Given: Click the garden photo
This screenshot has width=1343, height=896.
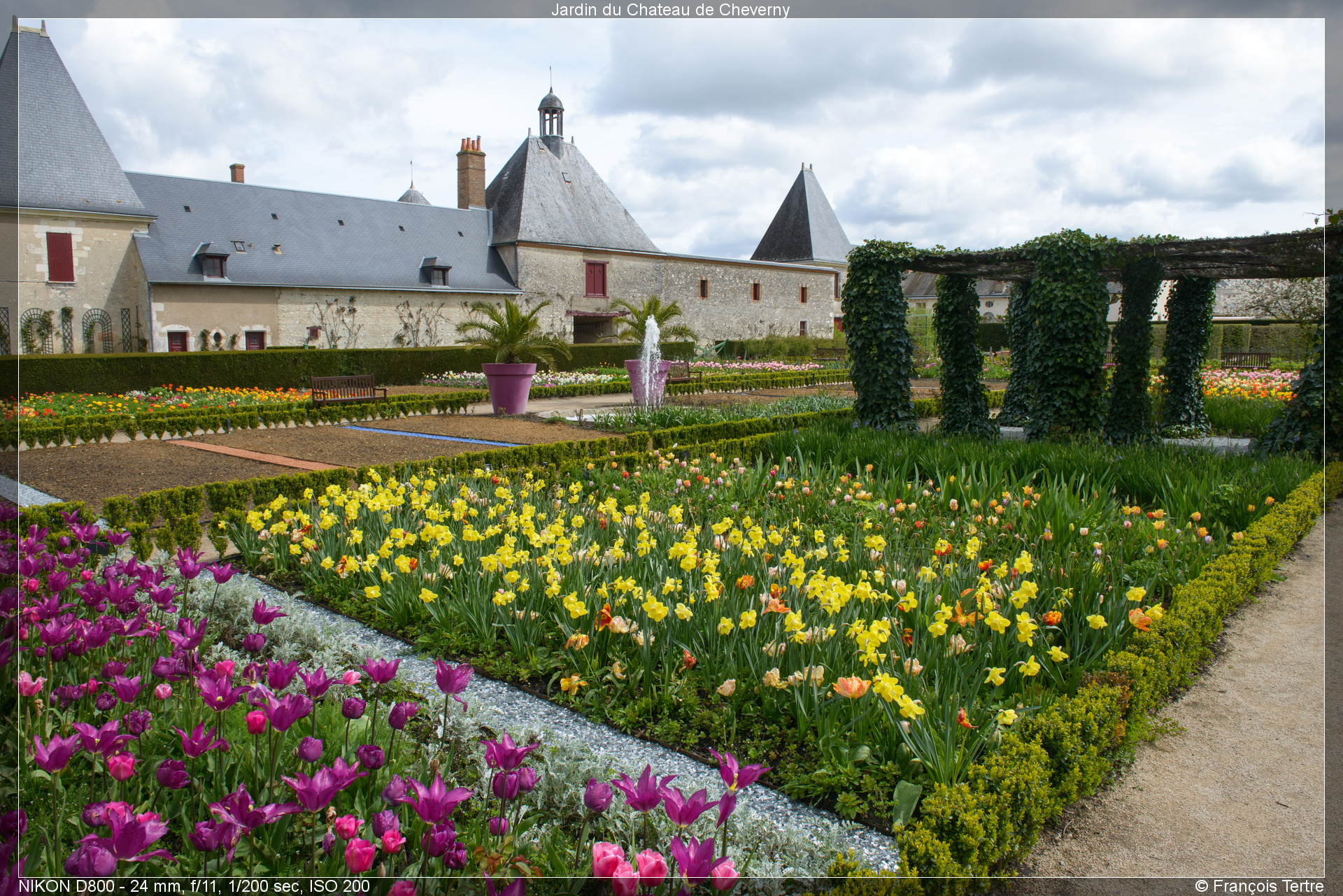Looking at the screenshot, I should tap(671, 448).
